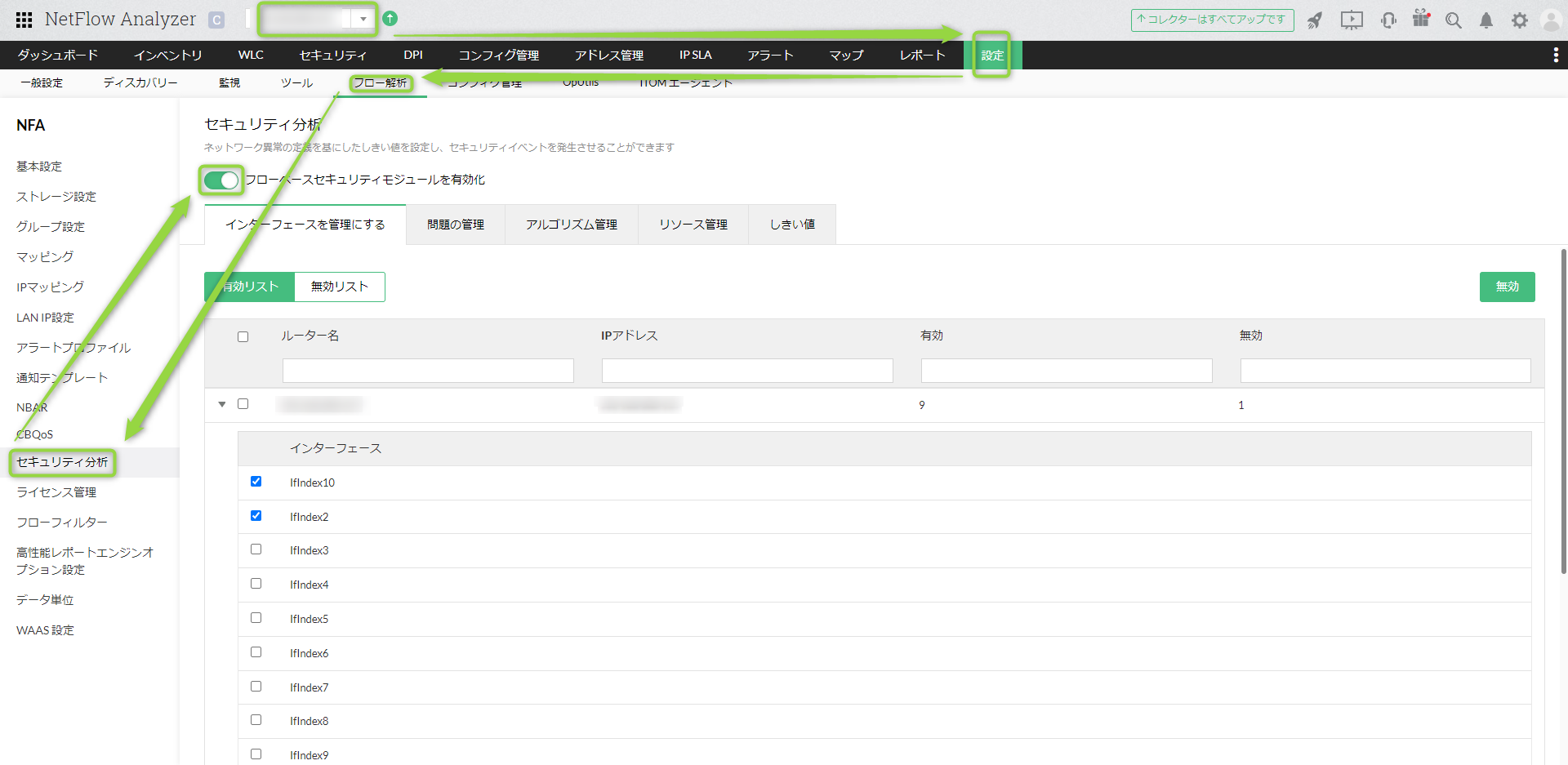1568x765 pixels.
Task: Switch to ツール sub-tab
Action: tap(296, 82)
